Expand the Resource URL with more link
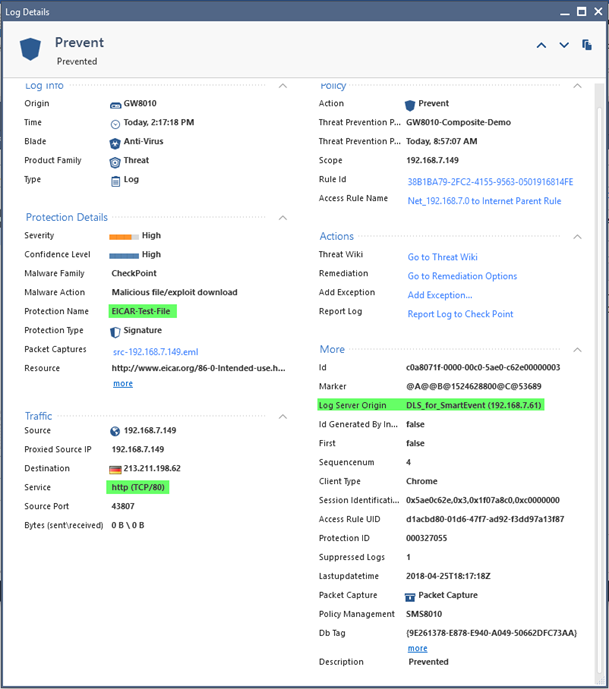The height and width of the screenshot is (689, 609). [x=123, y=384]
